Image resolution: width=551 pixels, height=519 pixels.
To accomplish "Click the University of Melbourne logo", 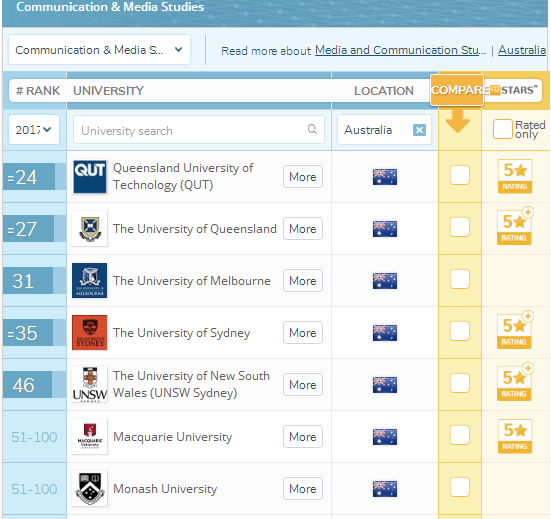I will pos(90,280).
